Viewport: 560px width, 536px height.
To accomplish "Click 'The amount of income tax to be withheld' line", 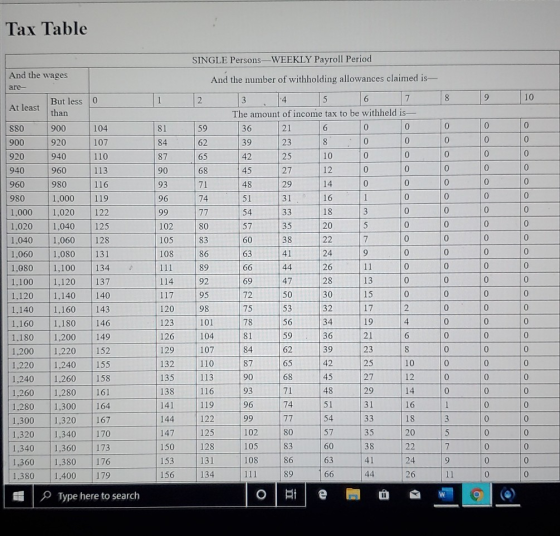I will (x=324, y=114).
